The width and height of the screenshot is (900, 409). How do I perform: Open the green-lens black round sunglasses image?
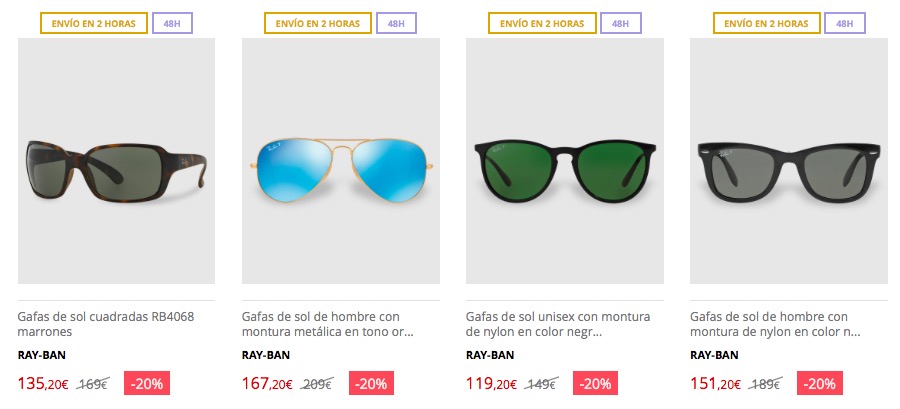[565, 161]
